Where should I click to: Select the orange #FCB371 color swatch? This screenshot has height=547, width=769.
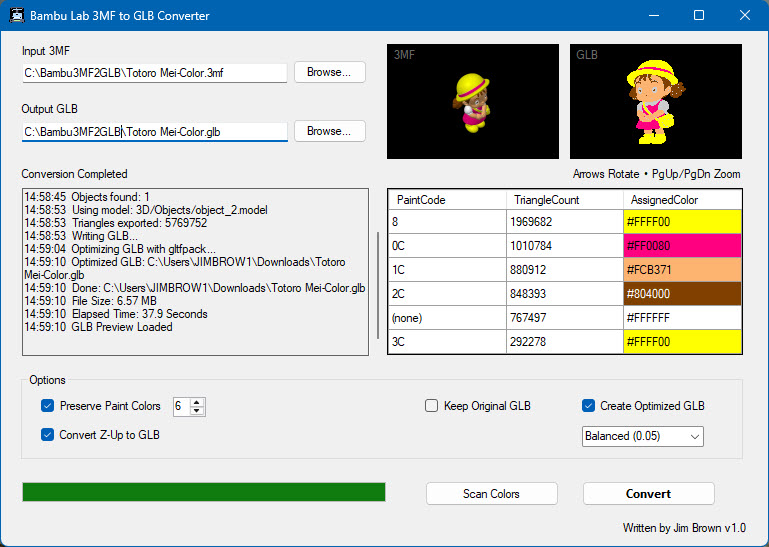pyautogui.click(x=682, y=270)
